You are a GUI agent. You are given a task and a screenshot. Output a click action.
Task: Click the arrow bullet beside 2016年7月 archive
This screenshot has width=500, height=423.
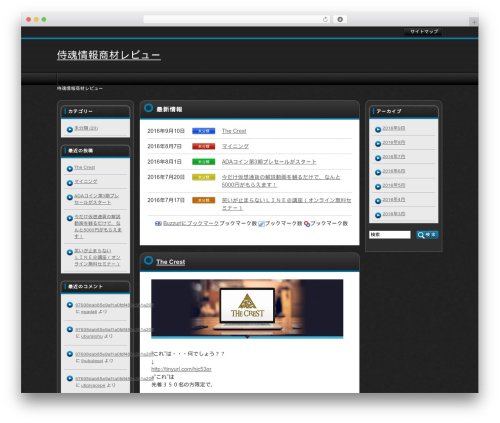click(x=378, y=158)
